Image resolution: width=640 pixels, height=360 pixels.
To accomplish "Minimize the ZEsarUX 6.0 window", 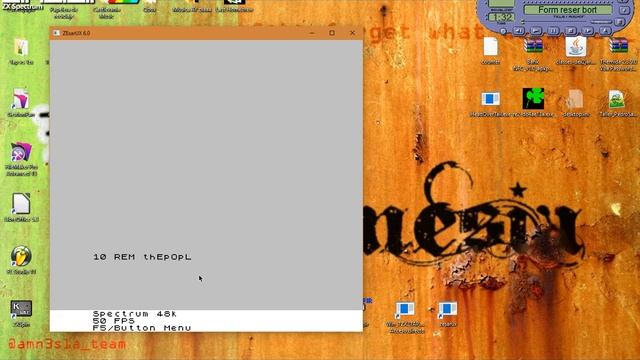I will (x=312, y=33).
